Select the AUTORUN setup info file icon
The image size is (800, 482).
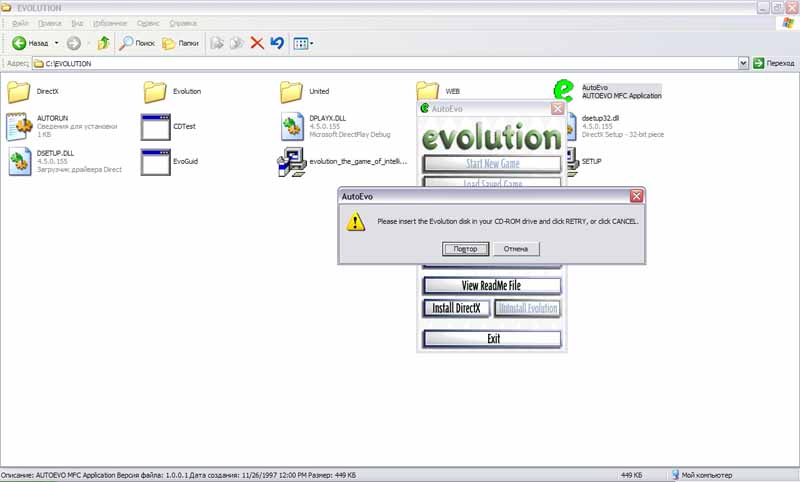19,126
